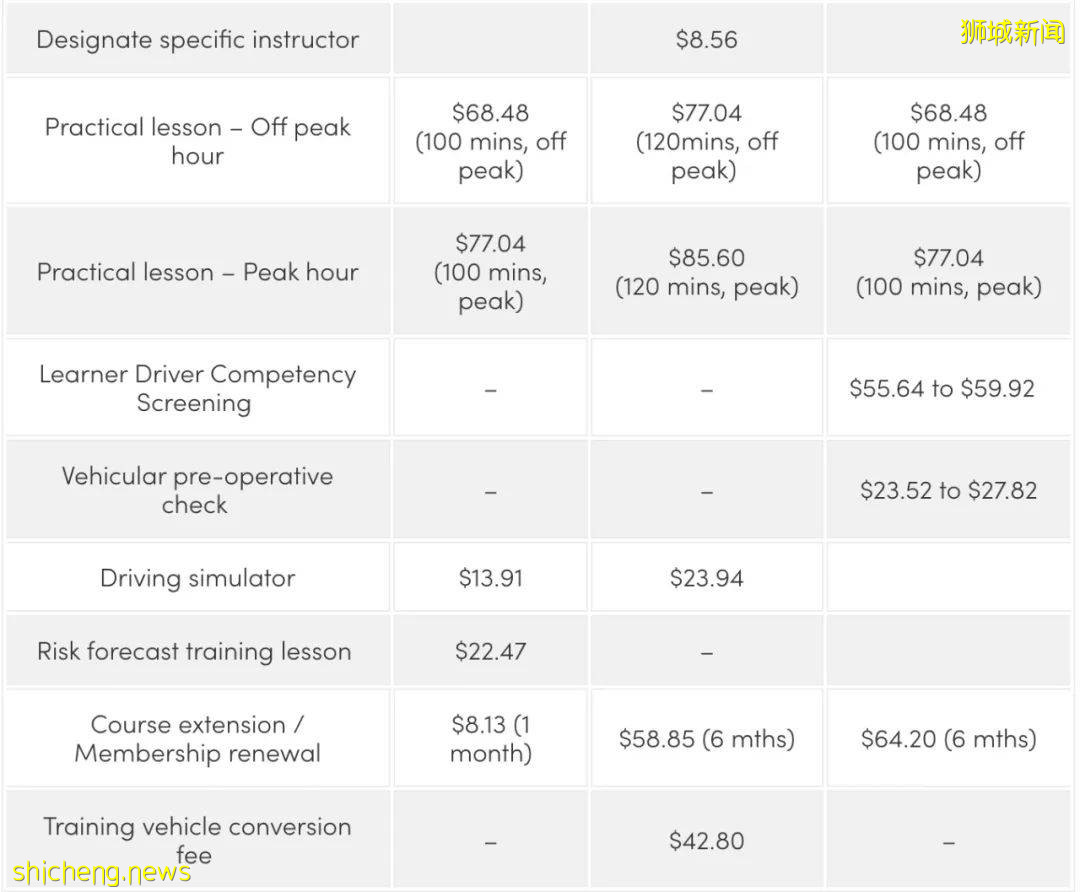Select the Vehicular pre-operative check label
Image resolution: width=1080 pixels, height=892 pixels.
pyautogui.click(x=197, y=490)
